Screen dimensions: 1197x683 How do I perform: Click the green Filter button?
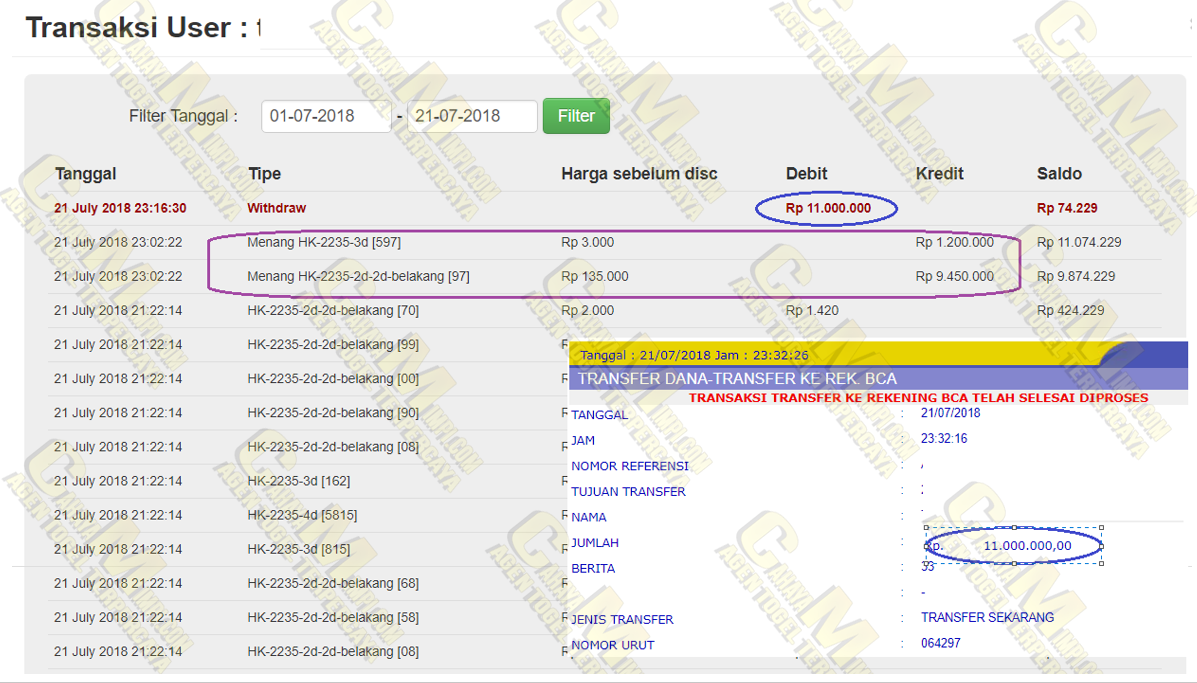[x=576, y=116]
